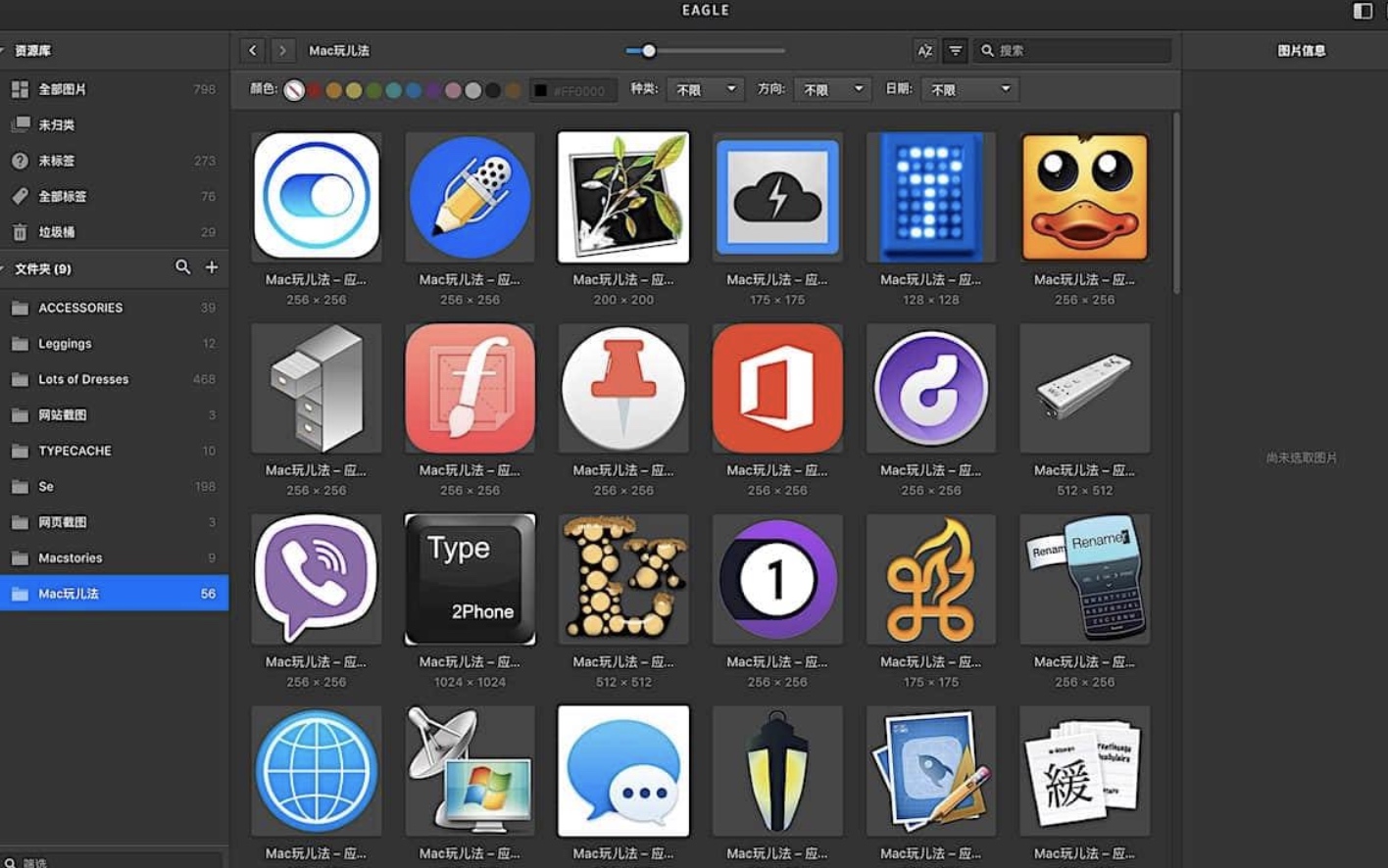Viewport: 1388px width, 868px height.
Task: Adjust the thumbnail size slider
Action: click(x=706, y=51)
